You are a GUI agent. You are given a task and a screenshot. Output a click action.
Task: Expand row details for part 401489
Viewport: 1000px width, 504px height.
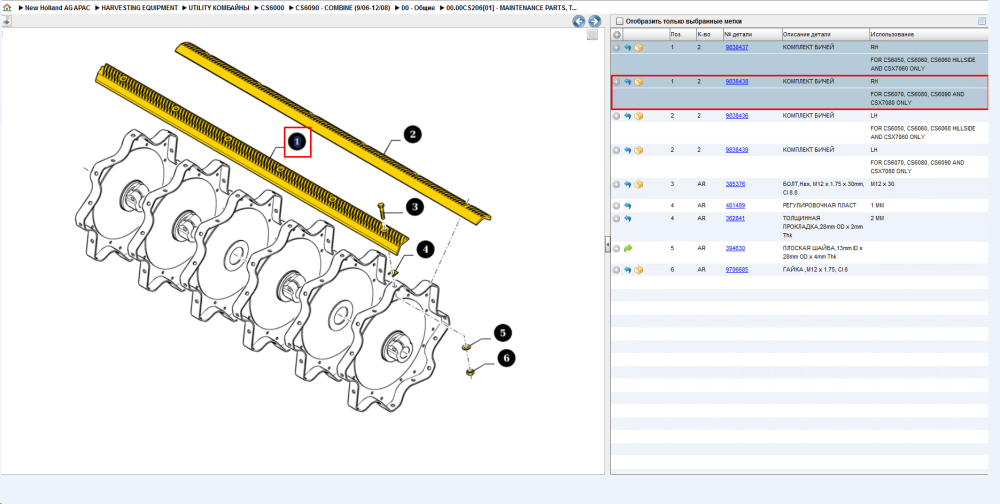(617, 206)
